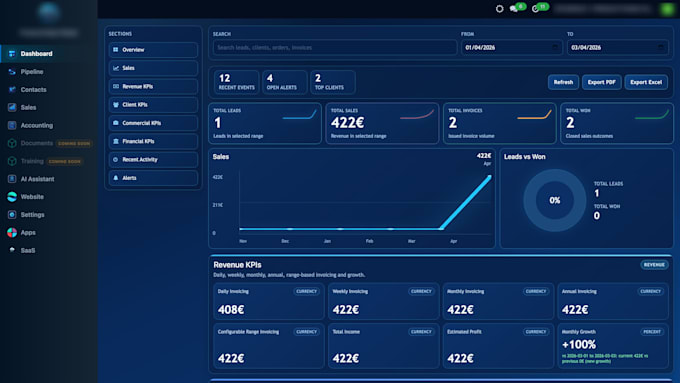Click the Export Excel button
Screen dimensions: 680x383
[646, 82]
